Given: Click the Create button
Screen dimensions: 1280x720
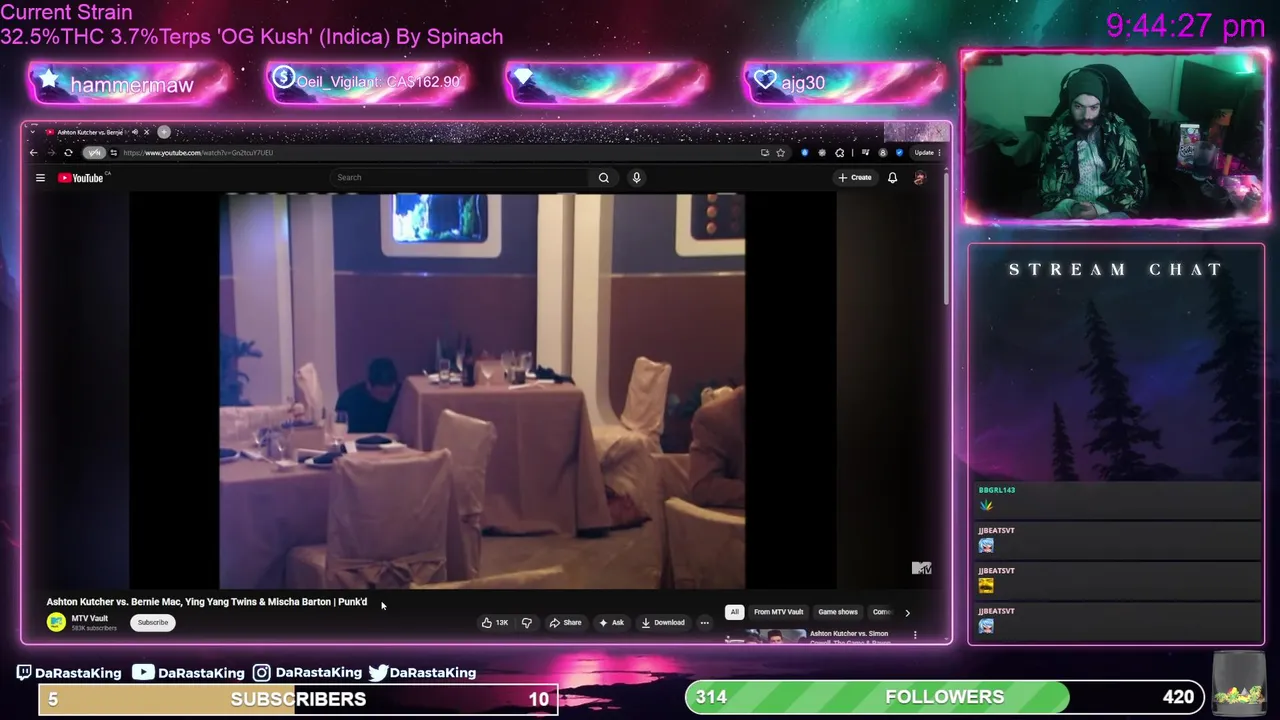Looking at the screenshot, I should (x=855, y=178).
